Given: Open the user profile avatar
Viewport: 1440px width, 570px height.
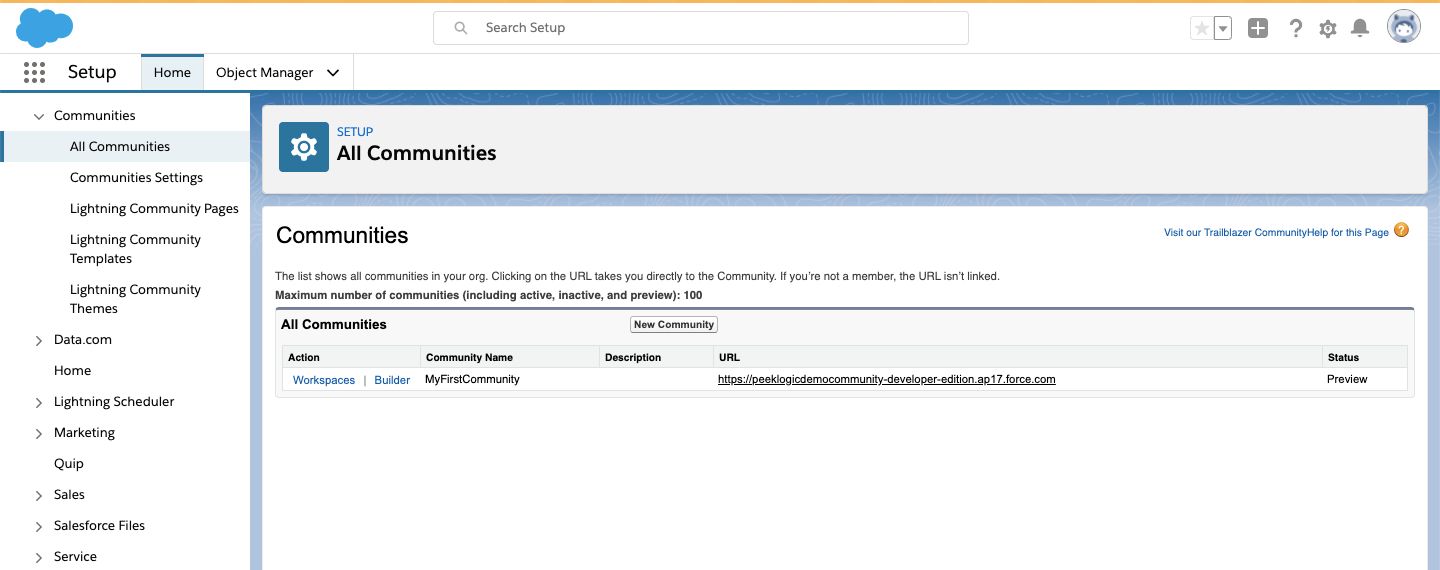Looking at the screenshot, I should pyautogui.click(x=1404, y=27).
